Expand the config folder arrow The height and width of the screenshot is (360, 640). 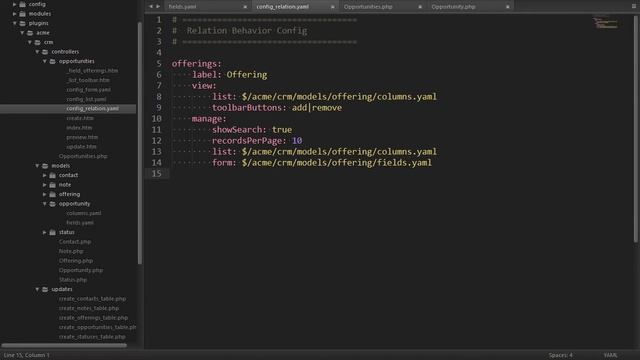(15, 4)
